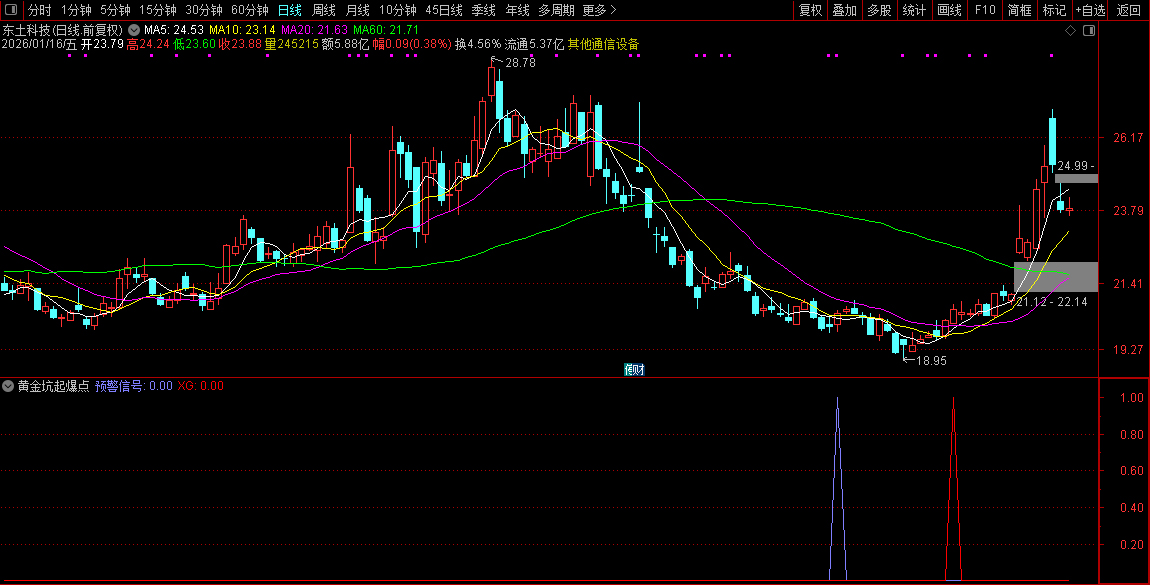Viewport: 1150px width, 585px height.
Task: Switch to the 月线 monthly chart
Action: (x=357, y=10)
